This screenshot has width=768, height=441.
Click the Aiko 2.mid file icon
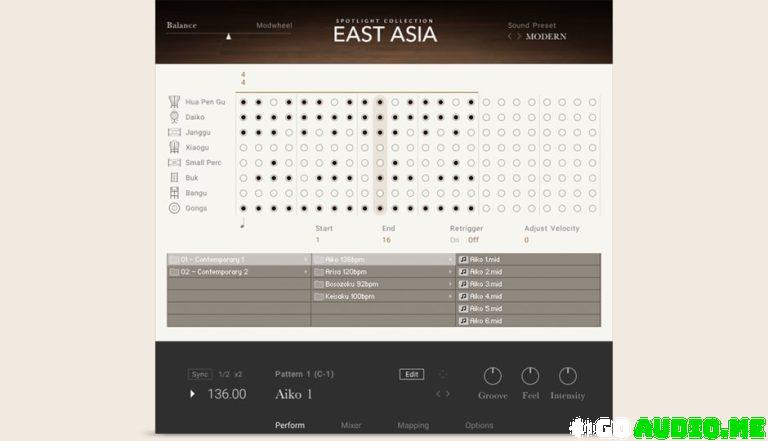[x=463, y=272]
